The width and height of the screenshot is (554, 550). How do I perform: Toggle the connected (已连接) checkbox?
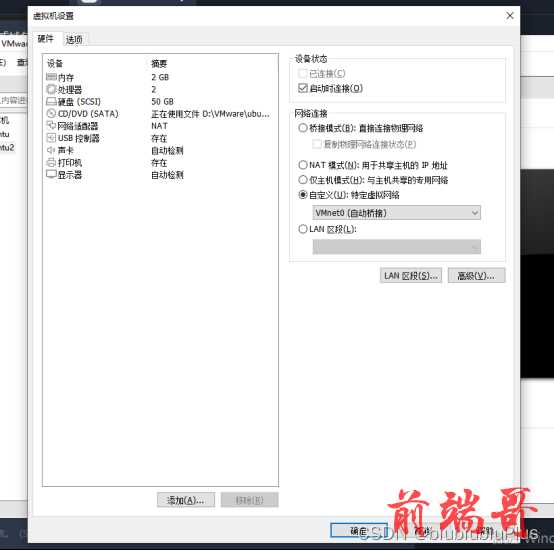(302, 73)
